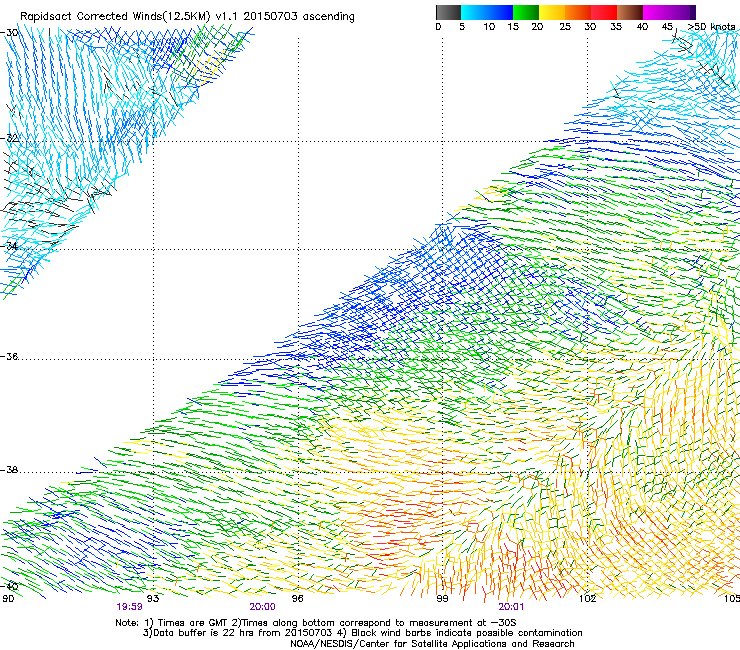
Task: Click the 'Data buffer is 22 hrs' note line
Action: [362, 633]
